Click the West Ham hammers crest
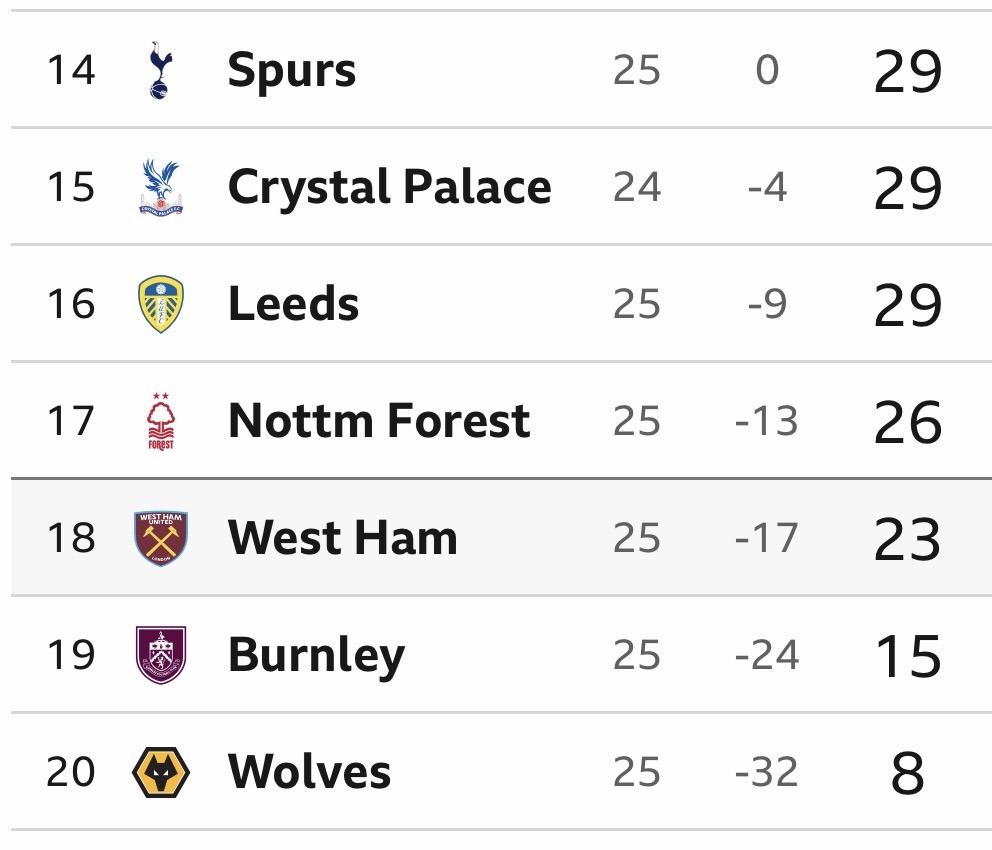 (x=160, y=538)
